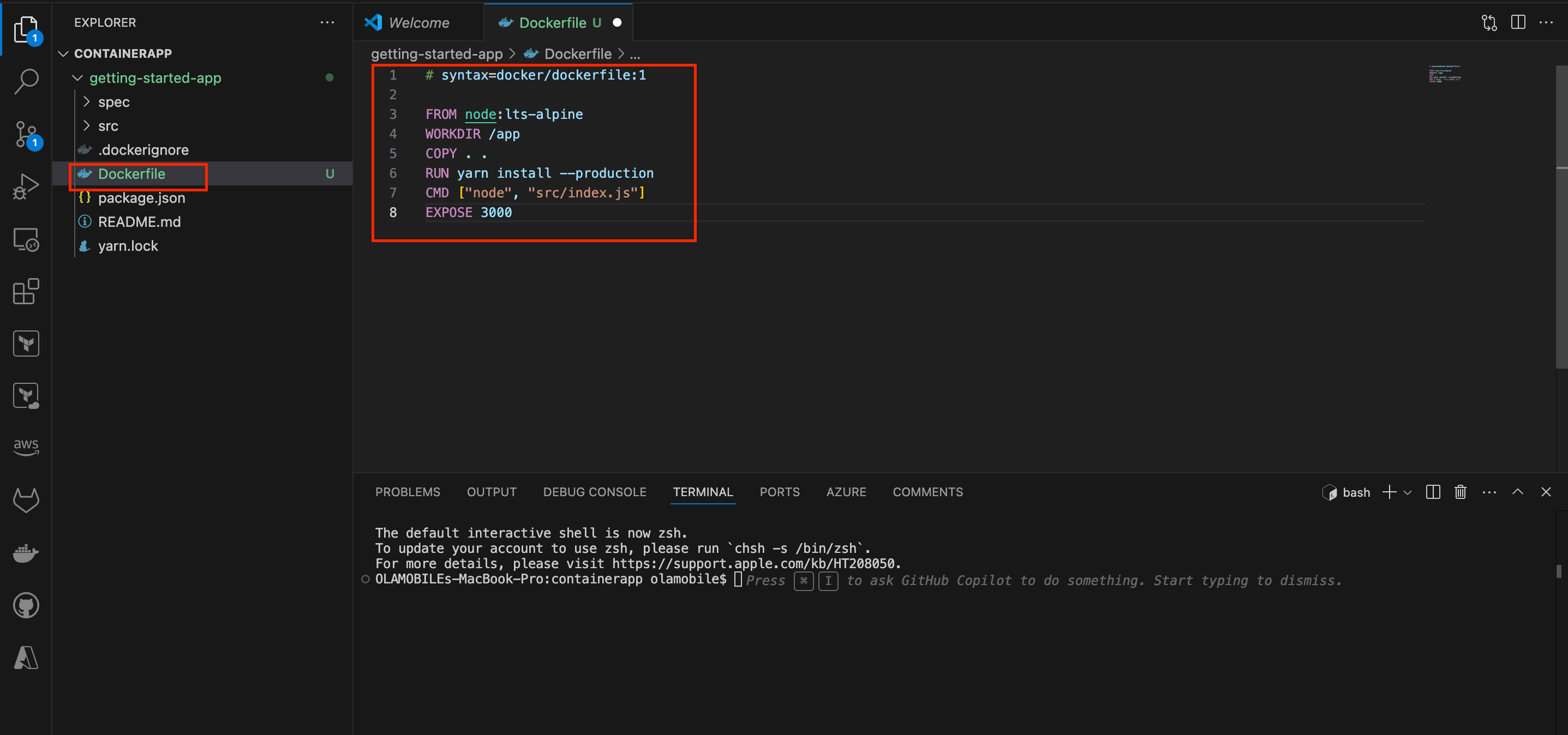Open terminal panel more actions ellipsis
The image size is (1568, 735).
coord(1489,492)
